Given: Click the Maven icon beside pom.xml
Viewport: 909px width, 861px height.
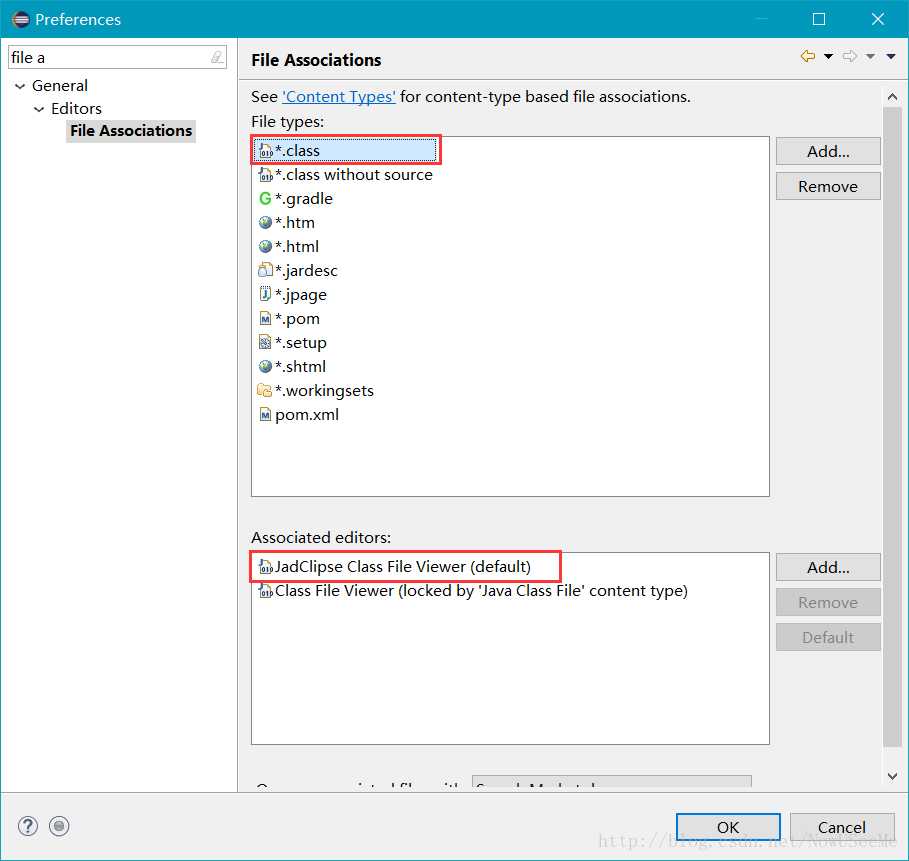Looking at the screenshot, I should click(x=265, y=415).
